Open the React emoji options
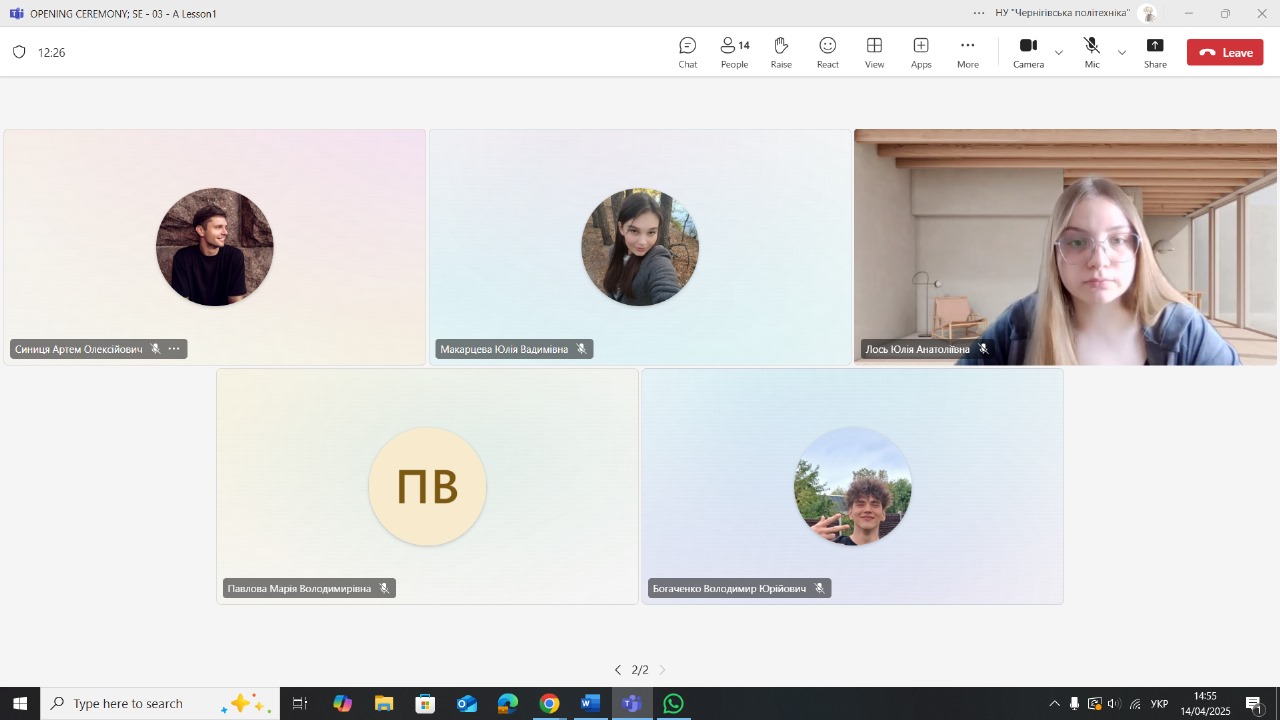 click(827, 52)
